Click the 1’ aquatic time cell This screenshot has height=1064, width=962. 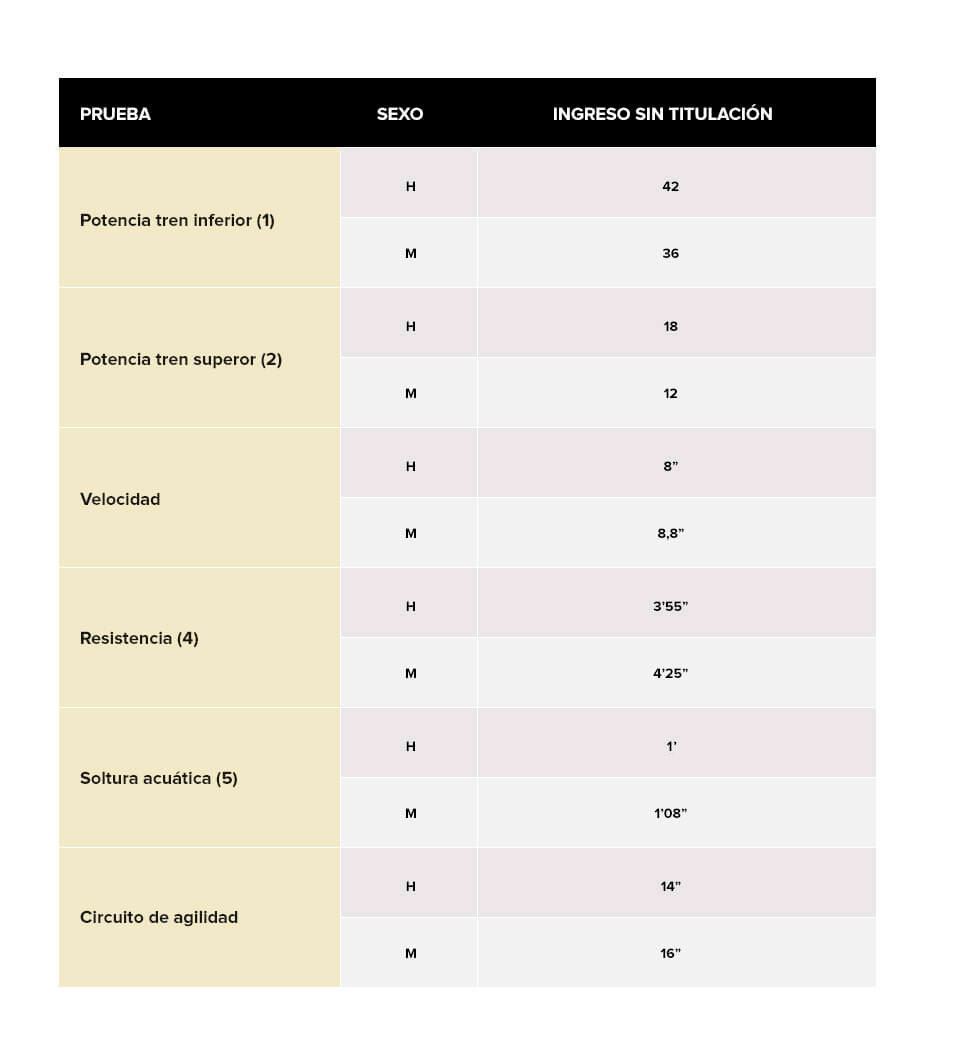671,746
